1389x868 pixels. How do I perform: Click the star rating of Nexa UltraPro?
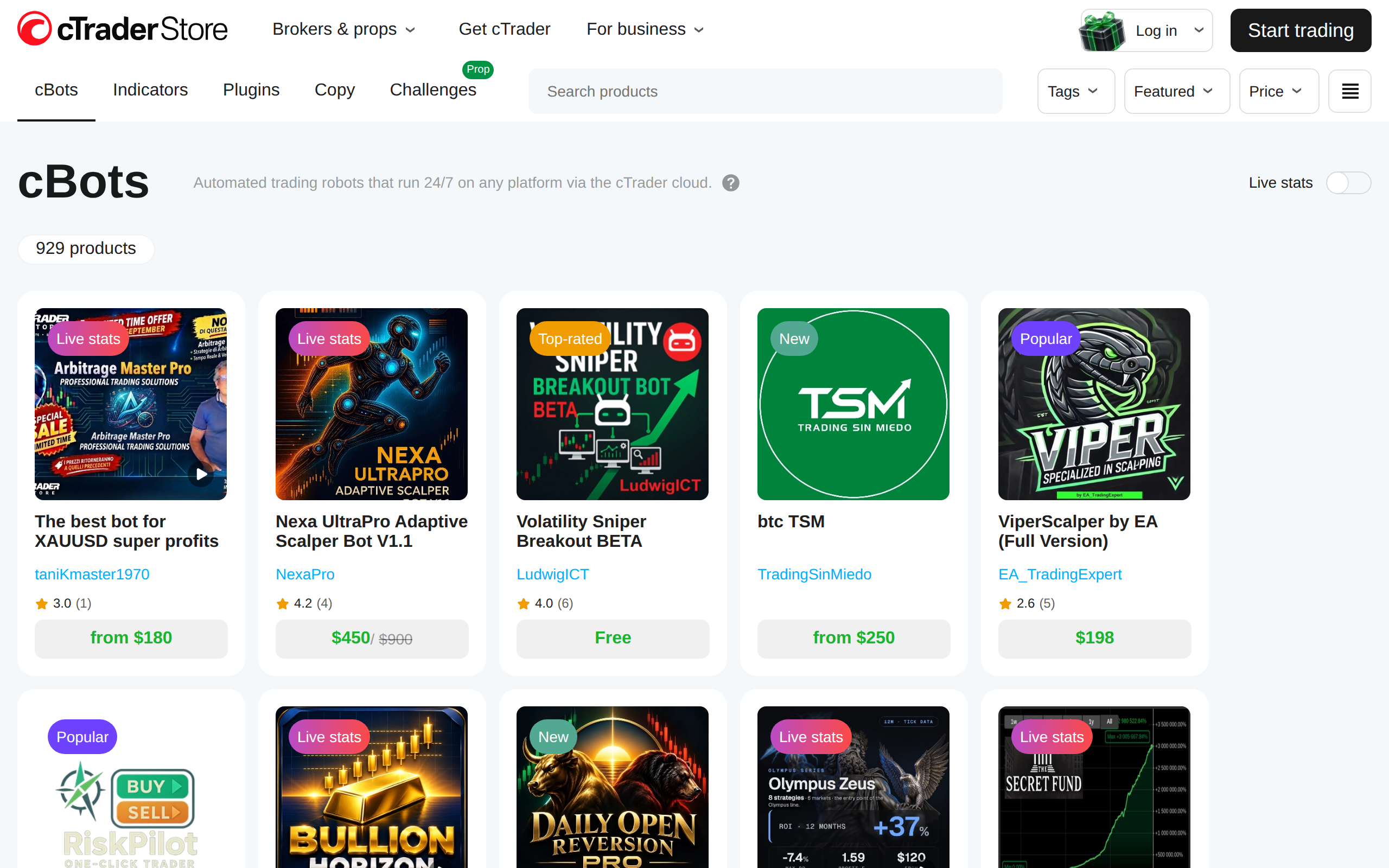(x=304, y=603)
